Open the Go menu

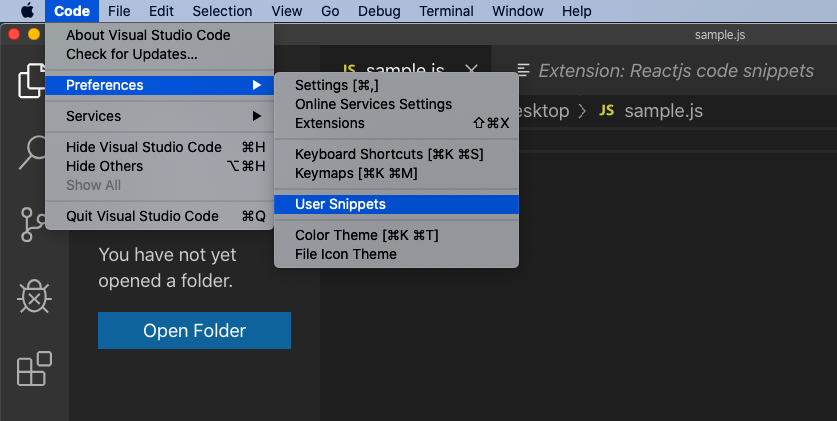click(330, 11)
